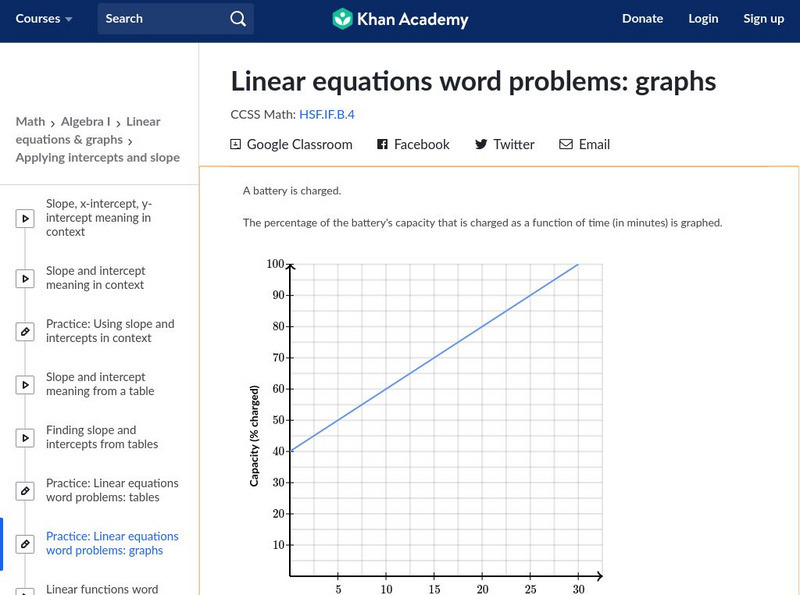Click pencil icon for Using slope and intercepts practice
800x595 pixels.
[25, 331]
